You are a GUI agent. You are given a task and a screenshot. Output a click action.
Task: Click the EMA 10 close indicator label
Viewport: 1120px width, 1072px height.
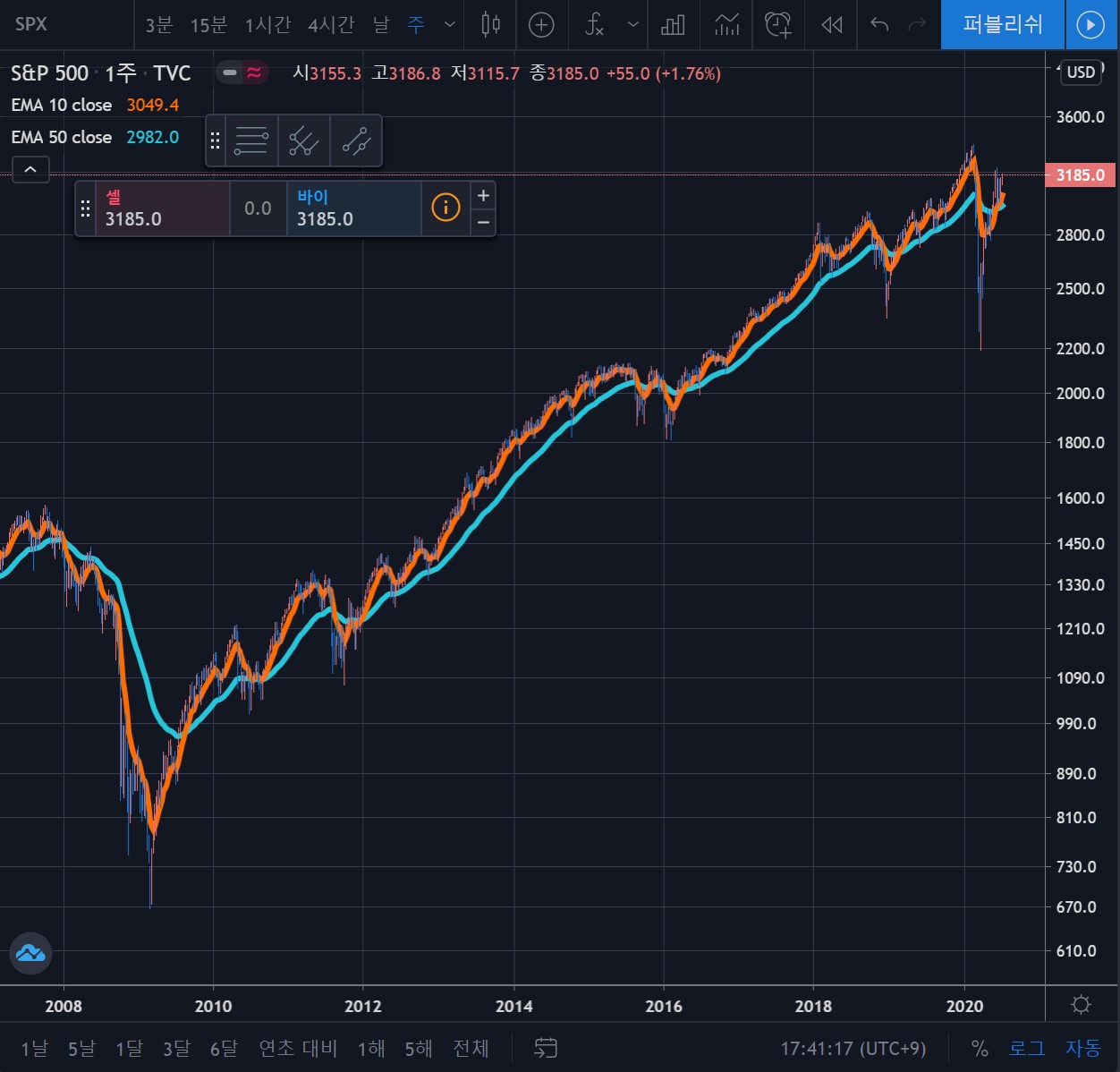point(62,105)
